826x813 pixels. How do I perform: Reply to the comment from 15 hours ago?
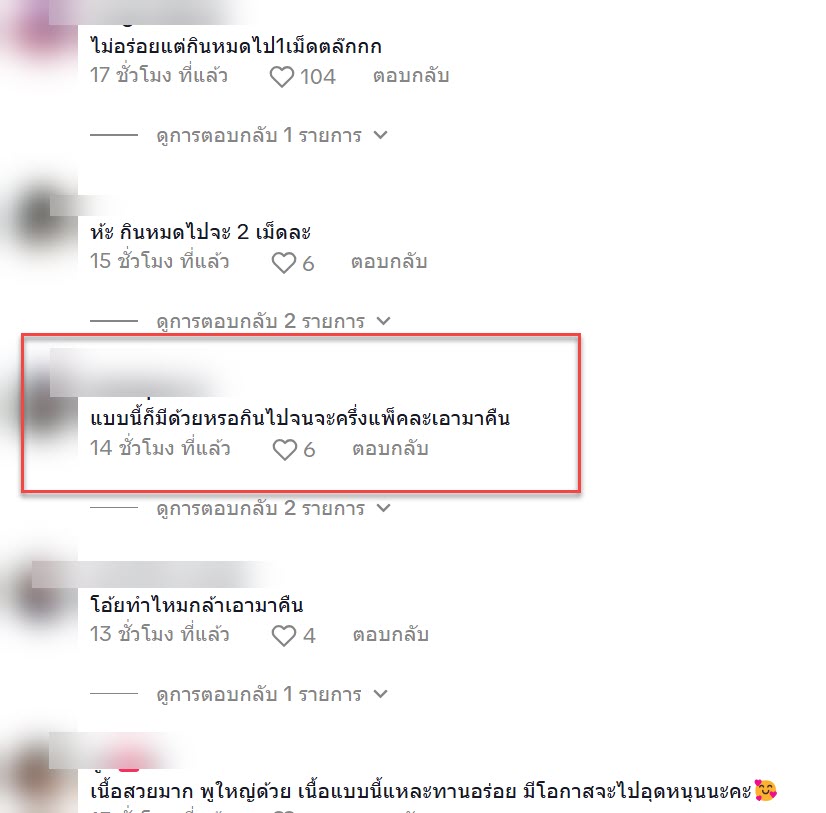click(x=389, y=262)
